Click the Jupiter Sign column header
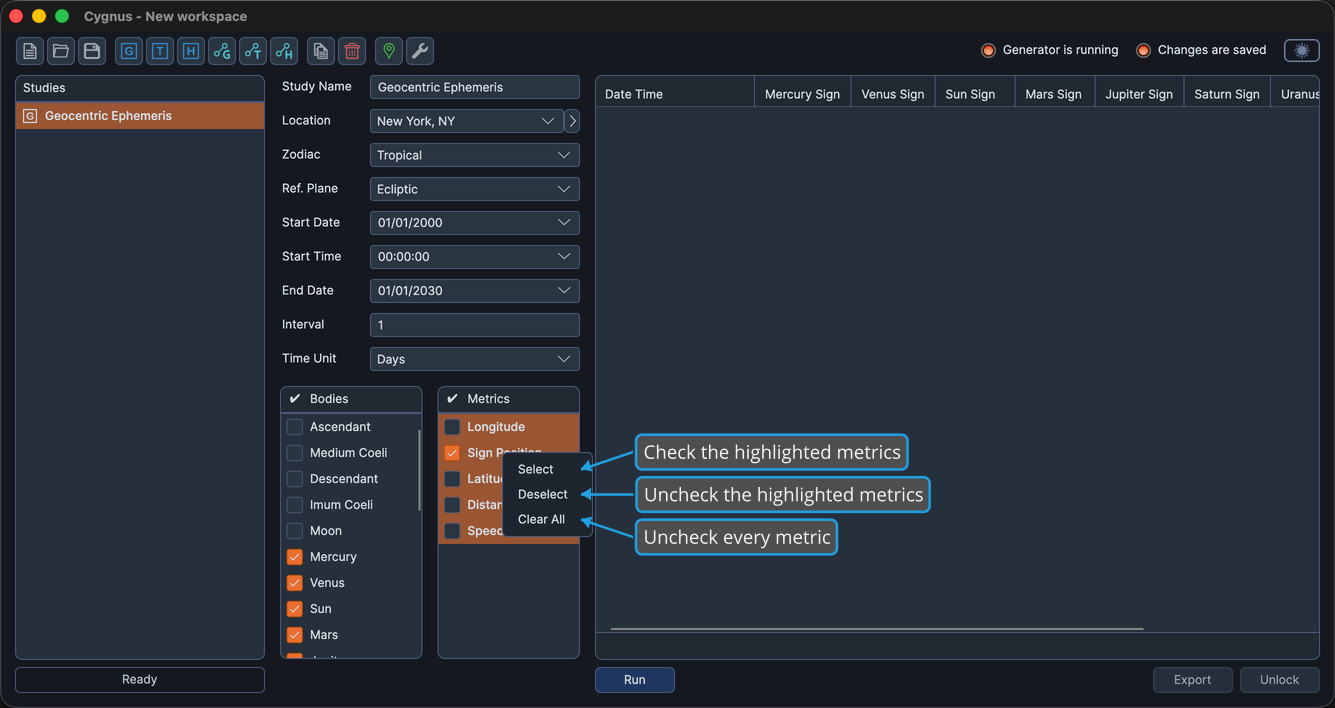Viewport: 1335px width, 708px height. pyautogui.click(x=1139, y=94)
